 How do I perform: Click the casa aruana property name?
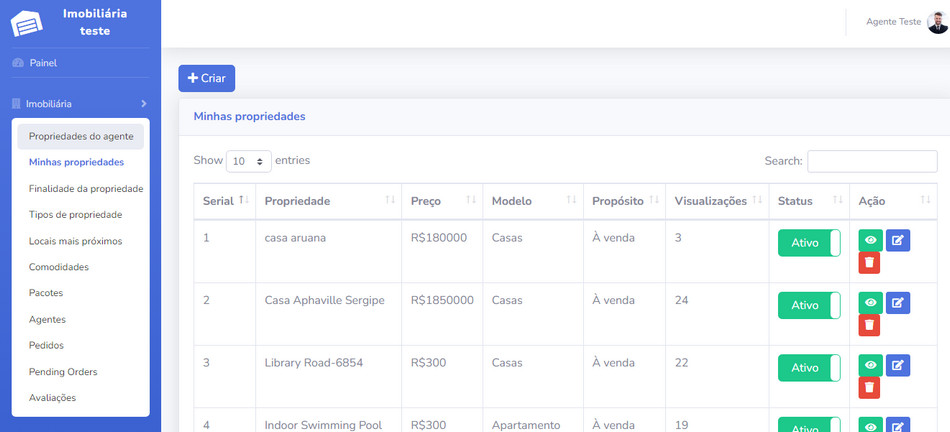pos(295,238)
